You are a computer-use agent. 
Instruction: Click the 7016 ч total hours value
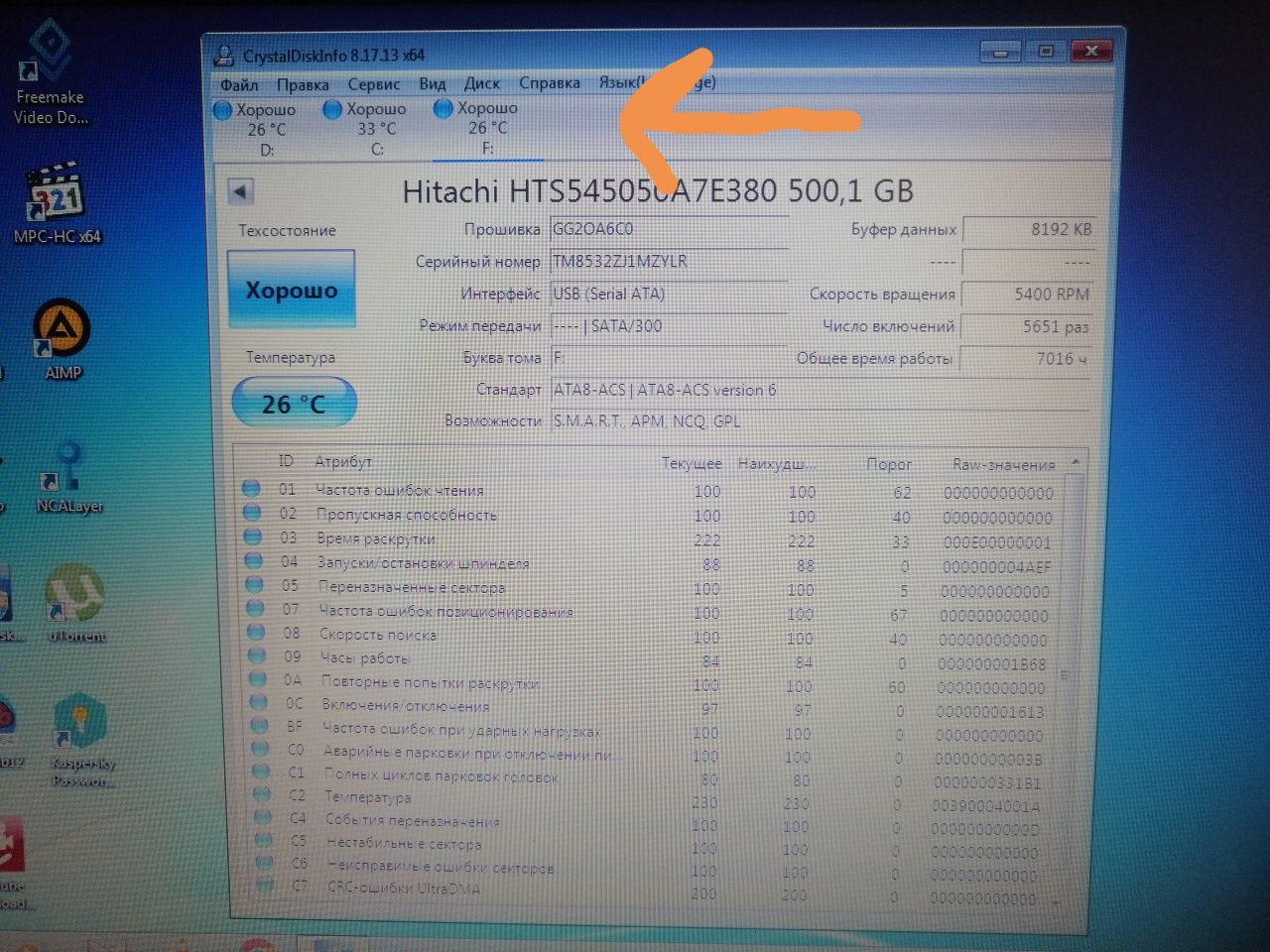click(1027, 358)
